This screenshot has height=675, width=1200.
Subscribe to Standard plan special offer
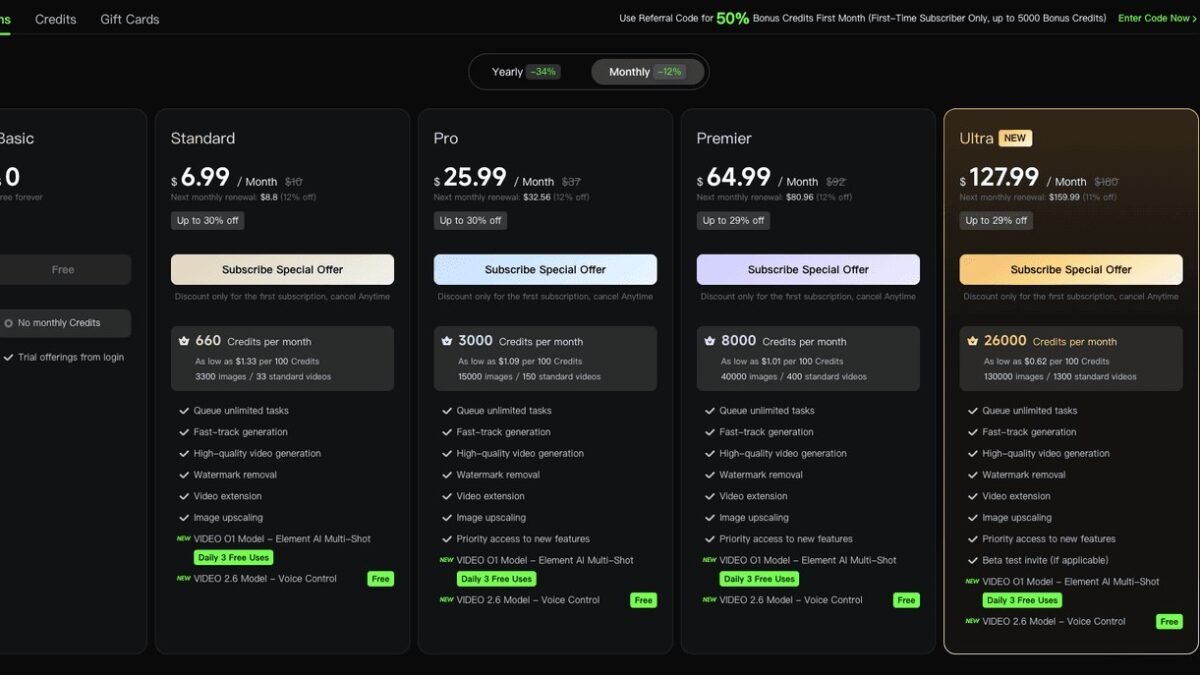pyautogui.click(x=282, y=270)
